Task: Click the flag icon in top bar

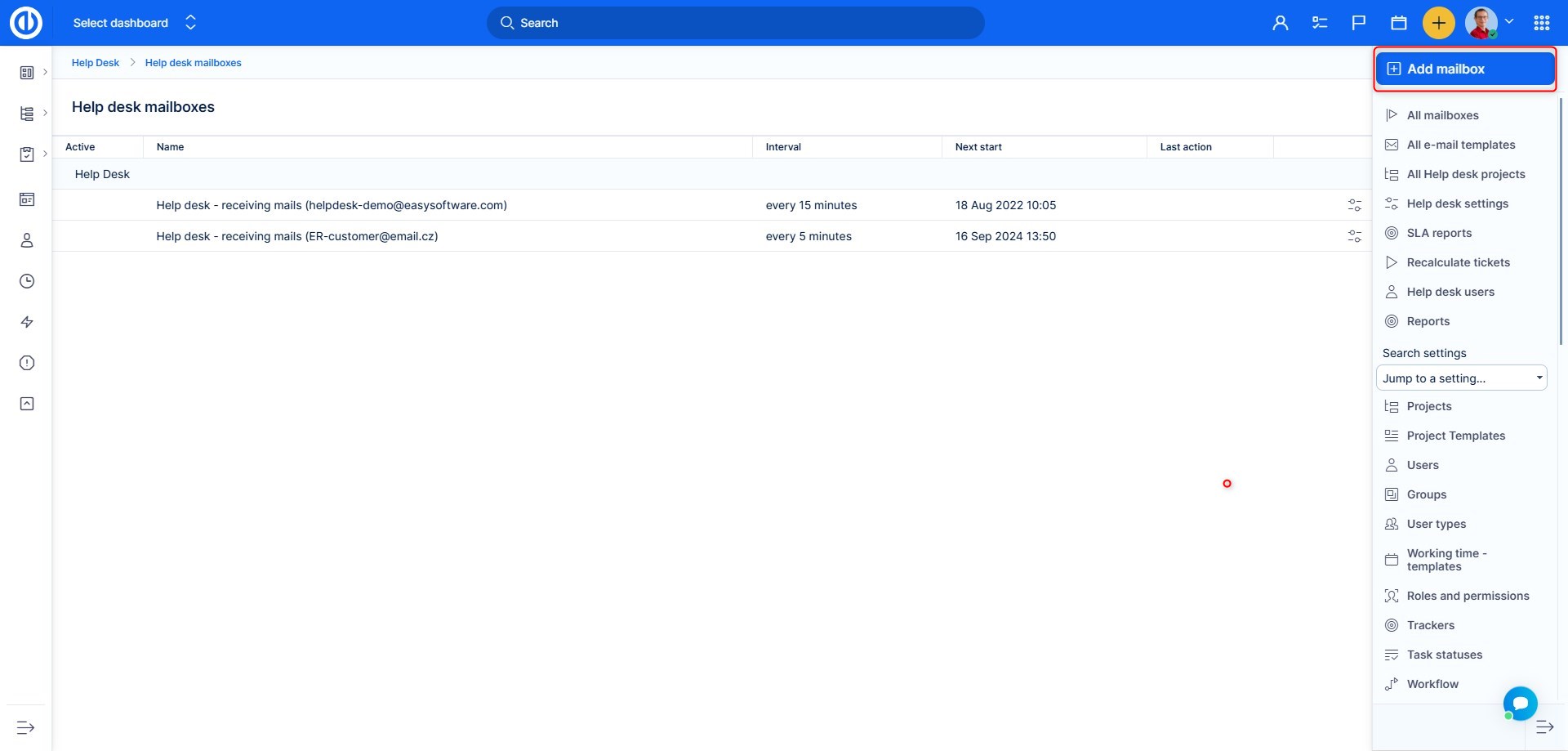Action: click(1358, 23)
